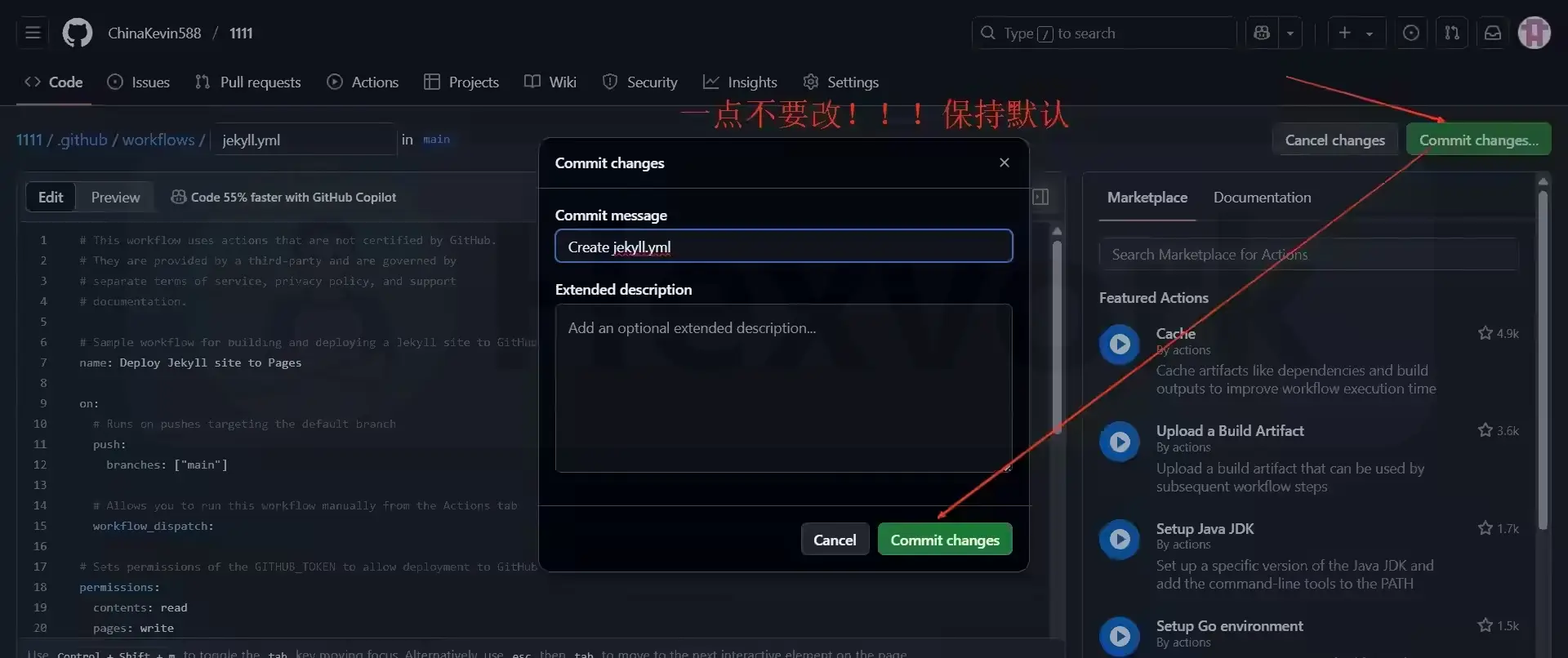Switch to the Preview toggle
The width and height of the screenshot is (1568, 658).
115,197
